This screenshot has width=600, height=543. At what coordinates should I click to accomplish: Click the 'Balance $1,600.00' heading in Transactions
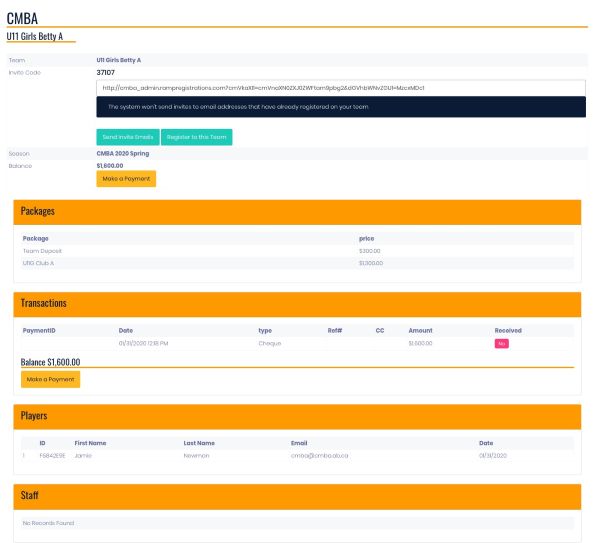tap(51, 362)
